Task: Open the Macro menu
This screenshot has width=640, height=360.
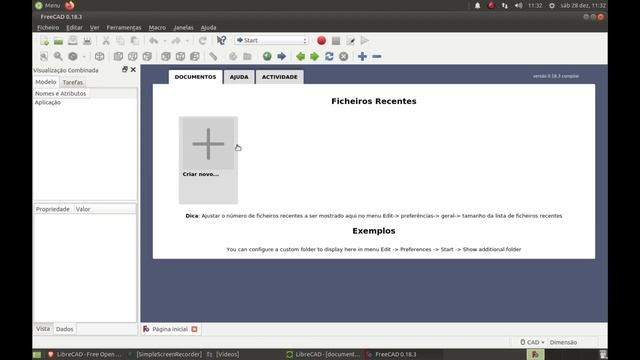Action: click(x=157, y=27)
